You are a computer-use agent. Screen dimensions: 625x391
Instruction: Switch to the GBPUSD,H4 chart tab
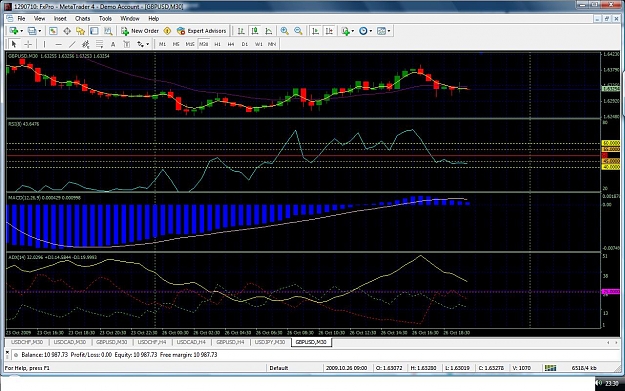(x=230, y=342)
